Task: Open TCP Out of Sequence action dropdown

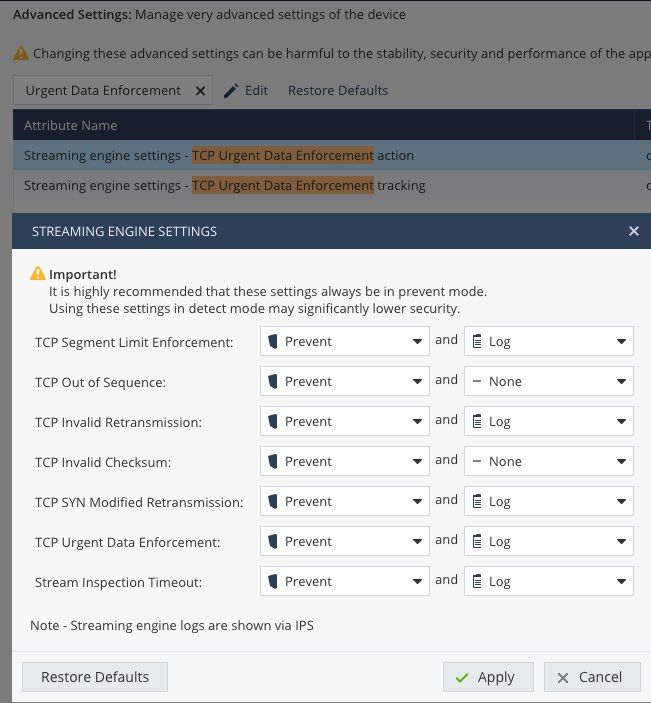Action: pyautogui.click(x=345, y=381)
